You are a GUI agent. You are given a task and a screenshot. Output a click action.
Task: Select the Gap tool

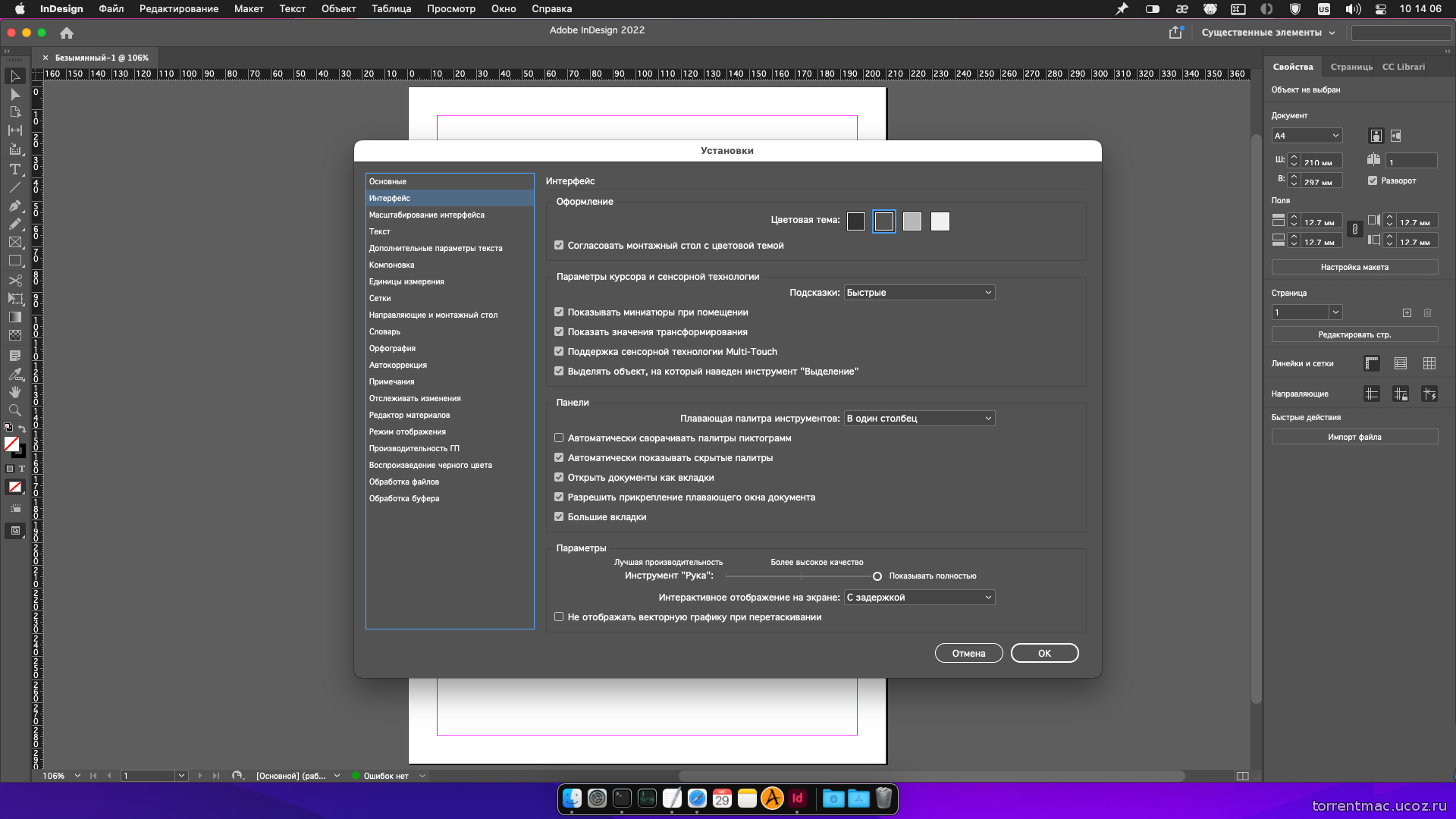pos(15,130)
